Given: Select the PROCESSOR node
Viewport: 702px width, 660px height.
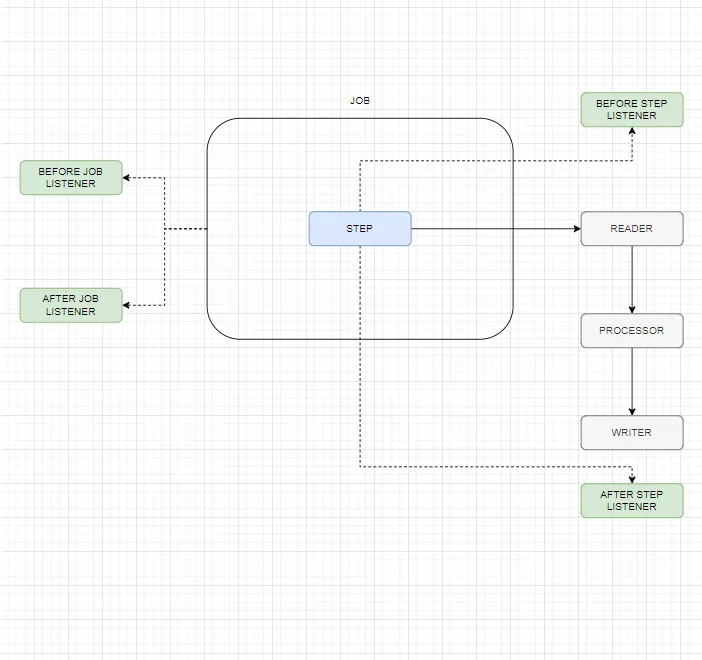Looking at the screenshot, I should 631,331.
